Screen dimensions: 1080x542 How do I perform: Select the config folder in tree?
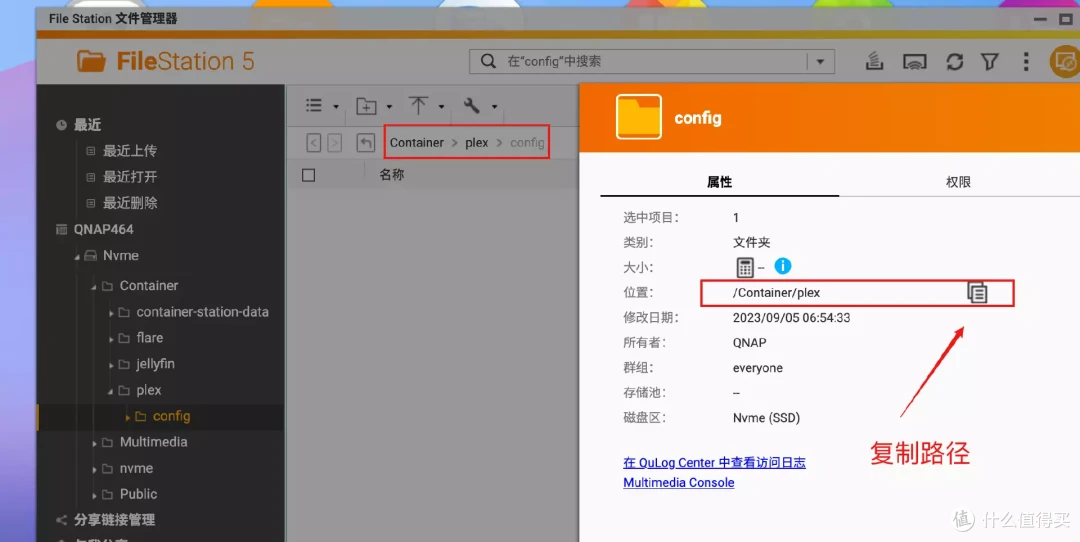[x=172, y=416]
